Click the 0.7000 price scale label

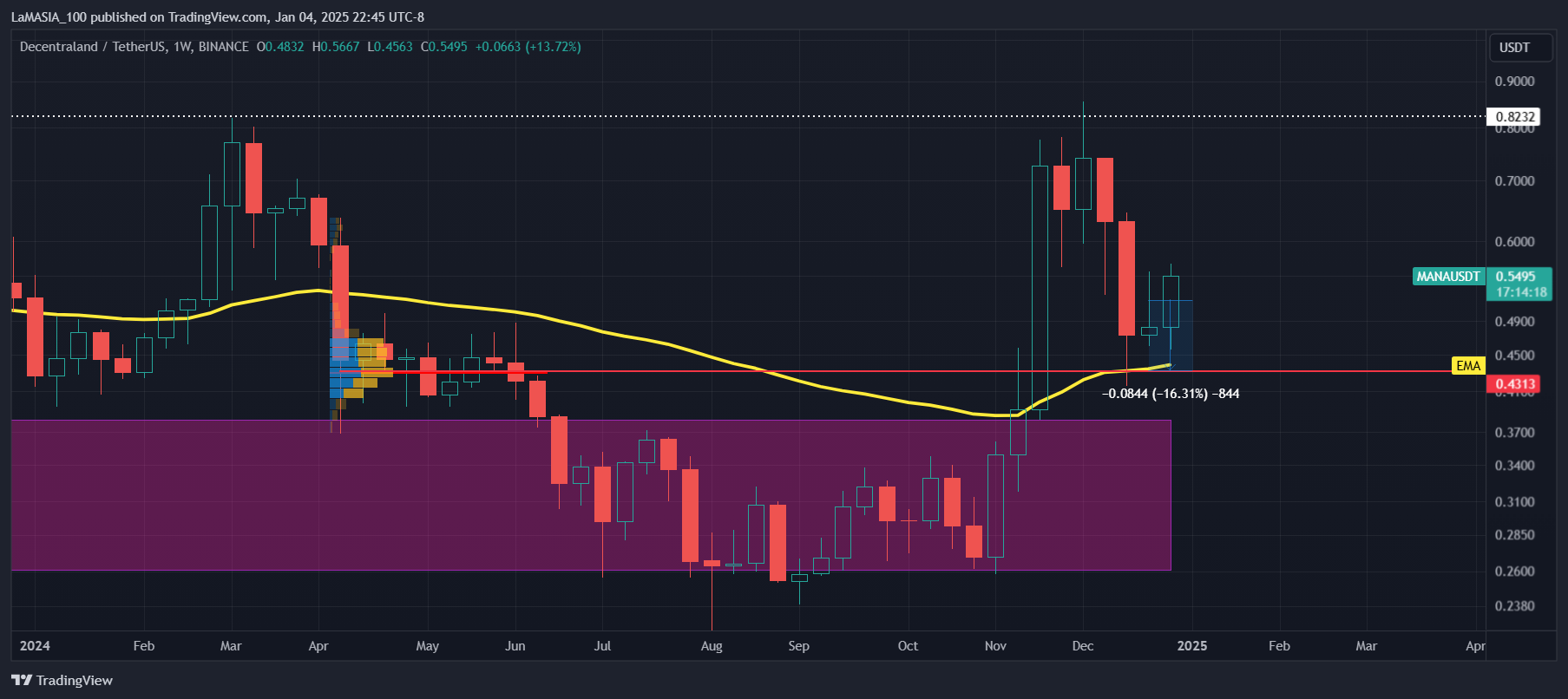pyautogui.click(x=1515, y=181)
